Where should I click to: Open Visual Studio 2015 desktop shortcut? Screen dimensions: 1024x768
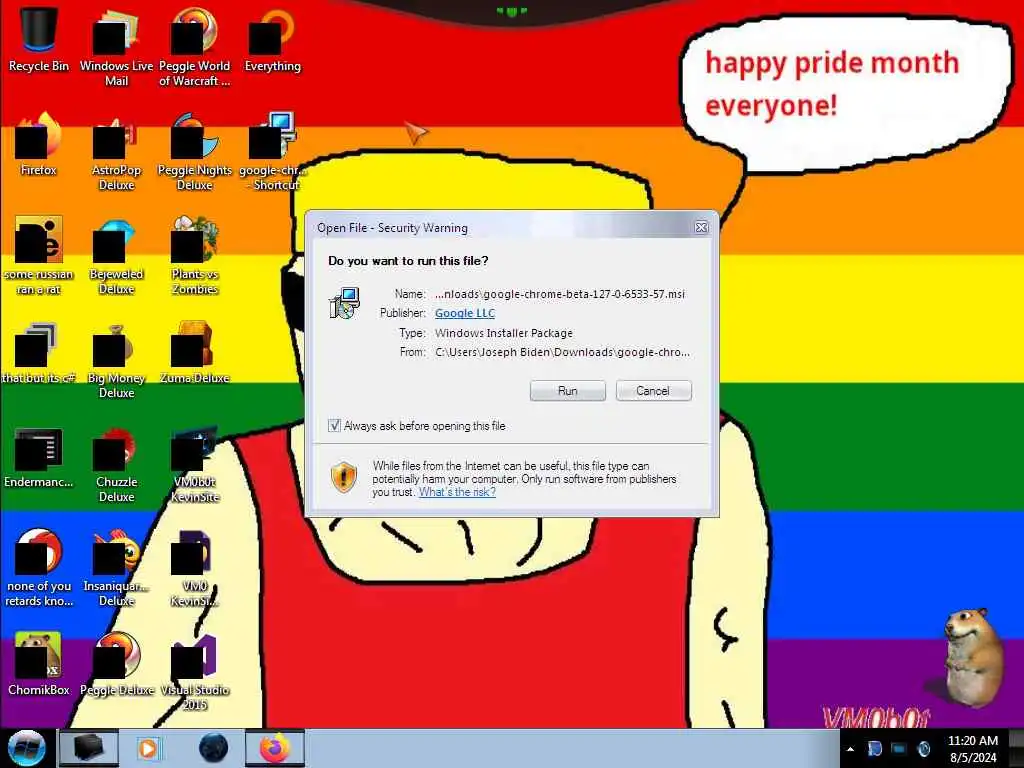pyautogui.click(x=194, y=671)
